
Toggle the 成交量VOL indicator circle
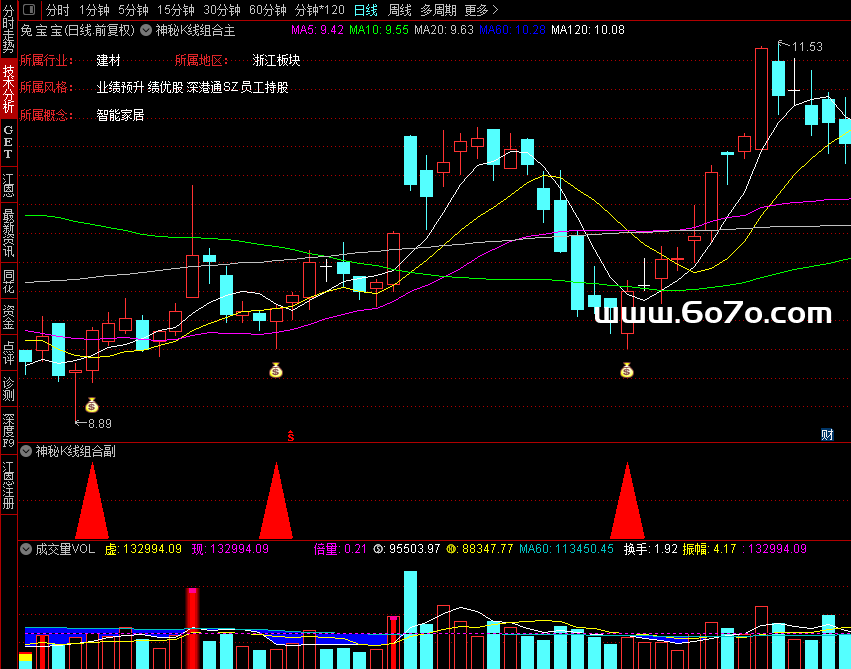tap(26, 549)
